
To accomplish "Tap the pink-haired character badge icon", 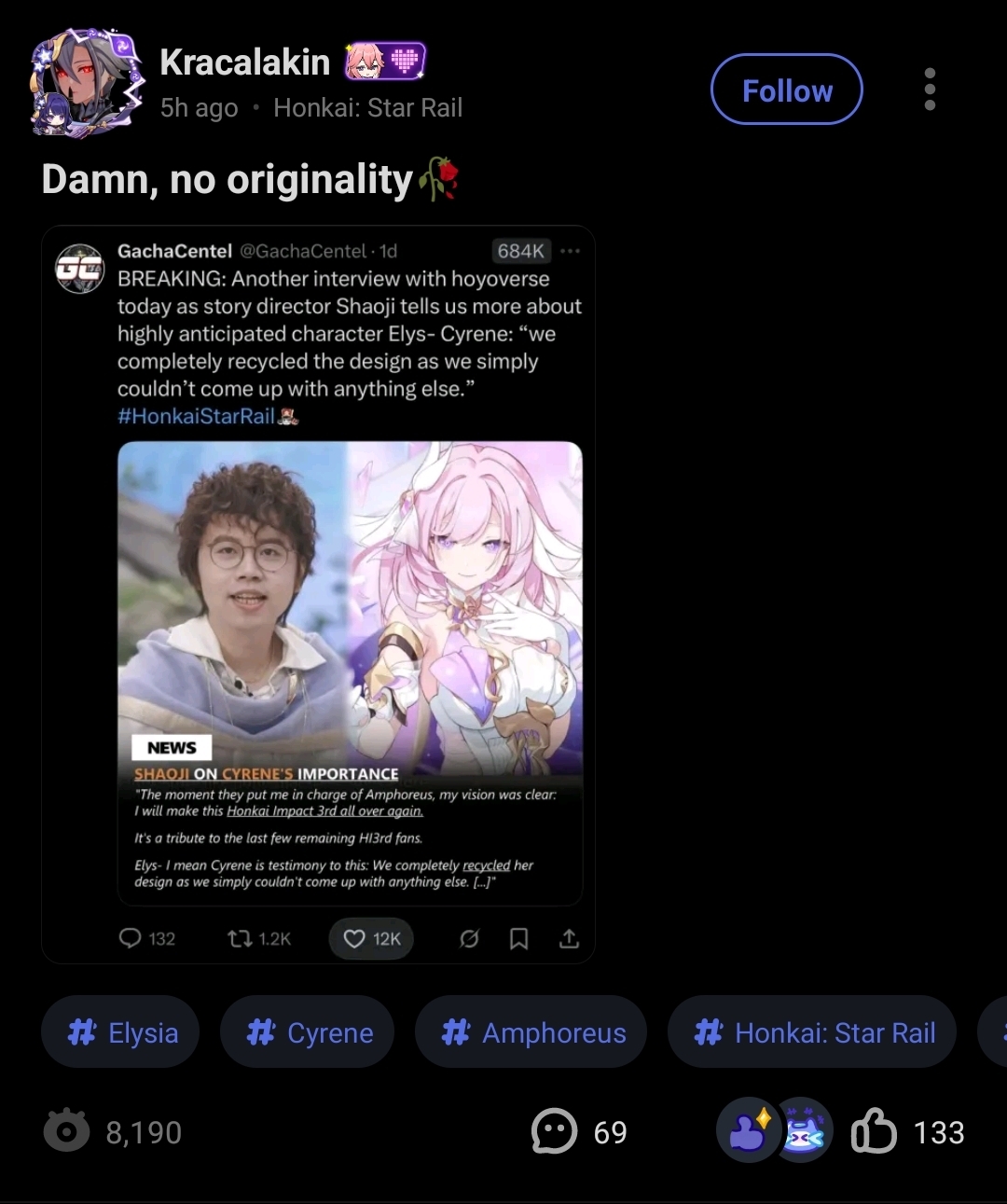I will click(365, 62).
